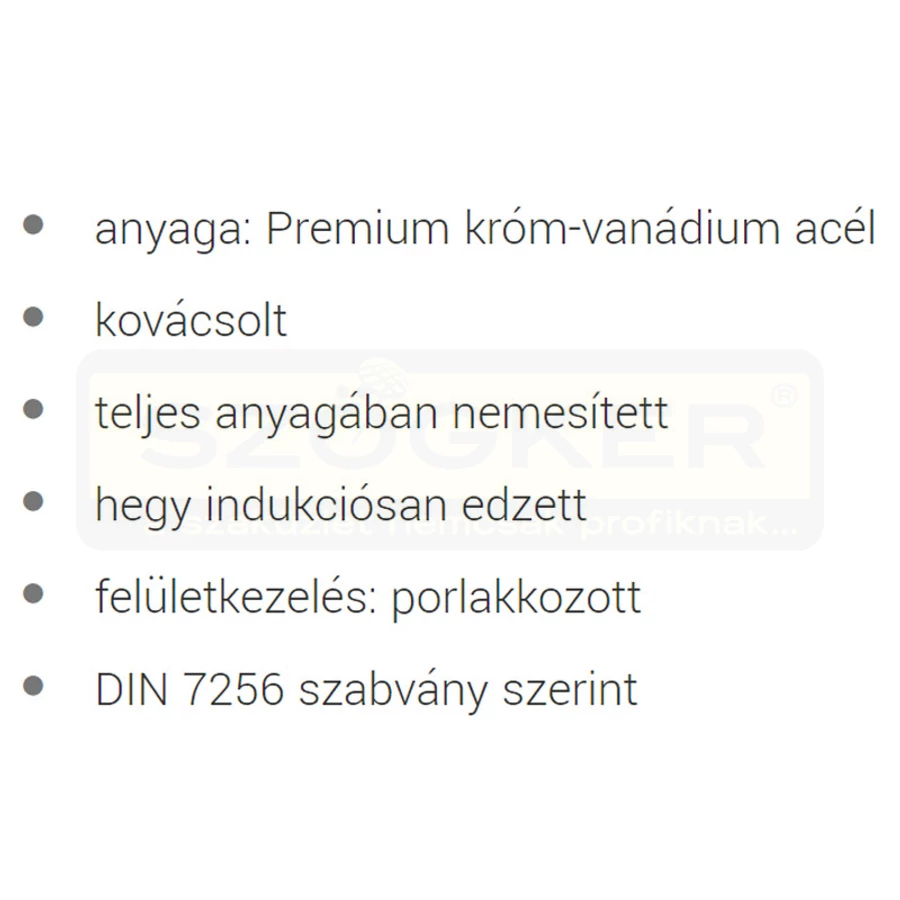900x900 pixels.
Task: Click the word 'edzett'
Action: [524, 504]
